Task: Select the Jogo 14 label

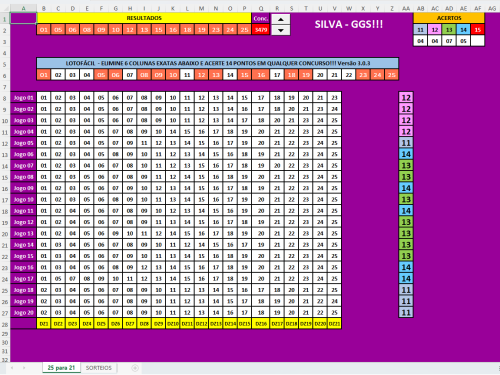Action: (23, 245)
